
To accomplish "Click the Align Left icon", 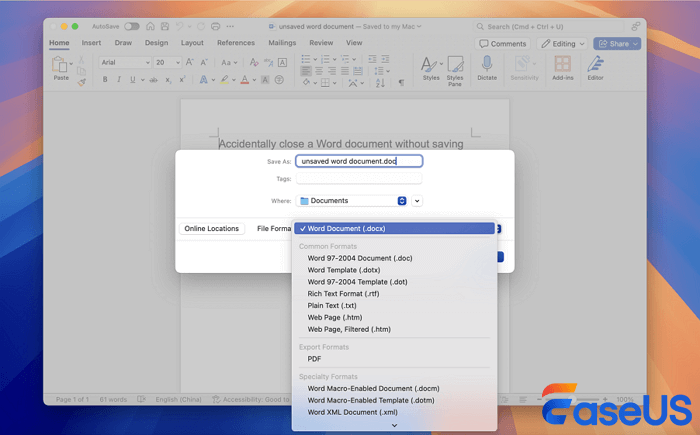I will [306, 71].
